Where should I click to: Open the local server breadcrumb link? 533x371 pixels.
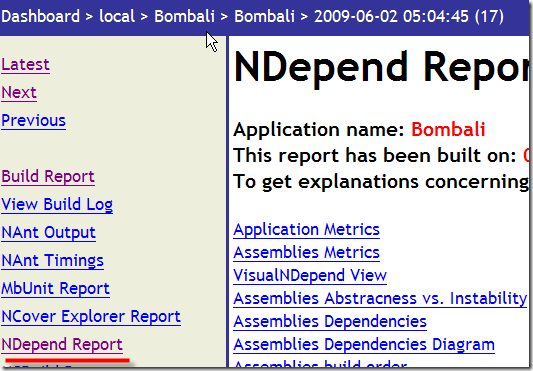[x=117, y=16]
